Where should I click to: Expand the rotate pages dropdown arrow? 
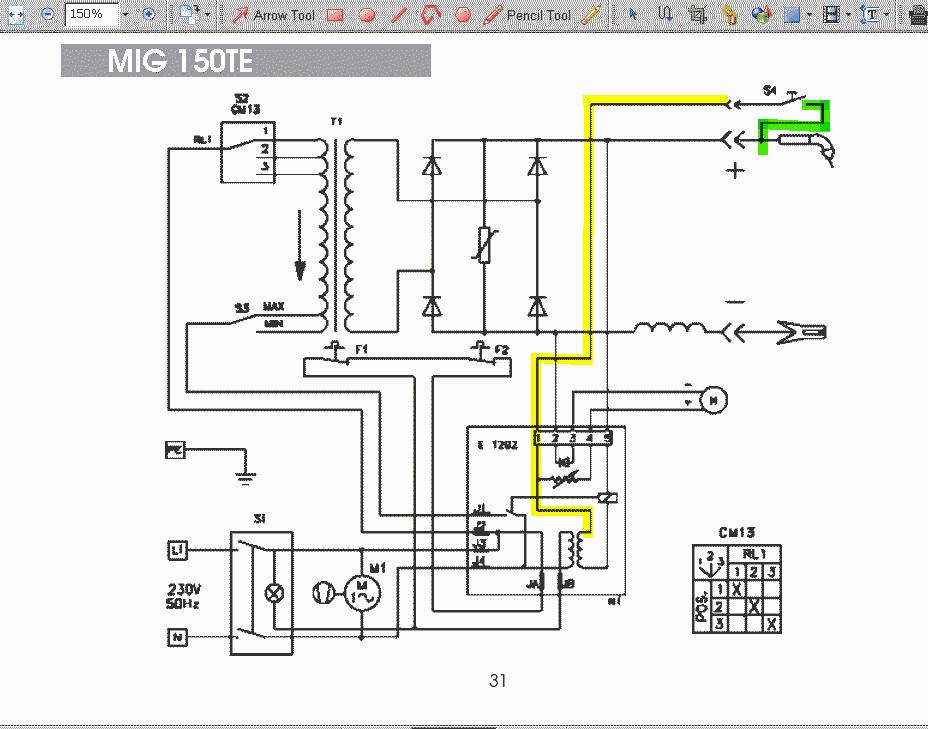click(208, 15)
